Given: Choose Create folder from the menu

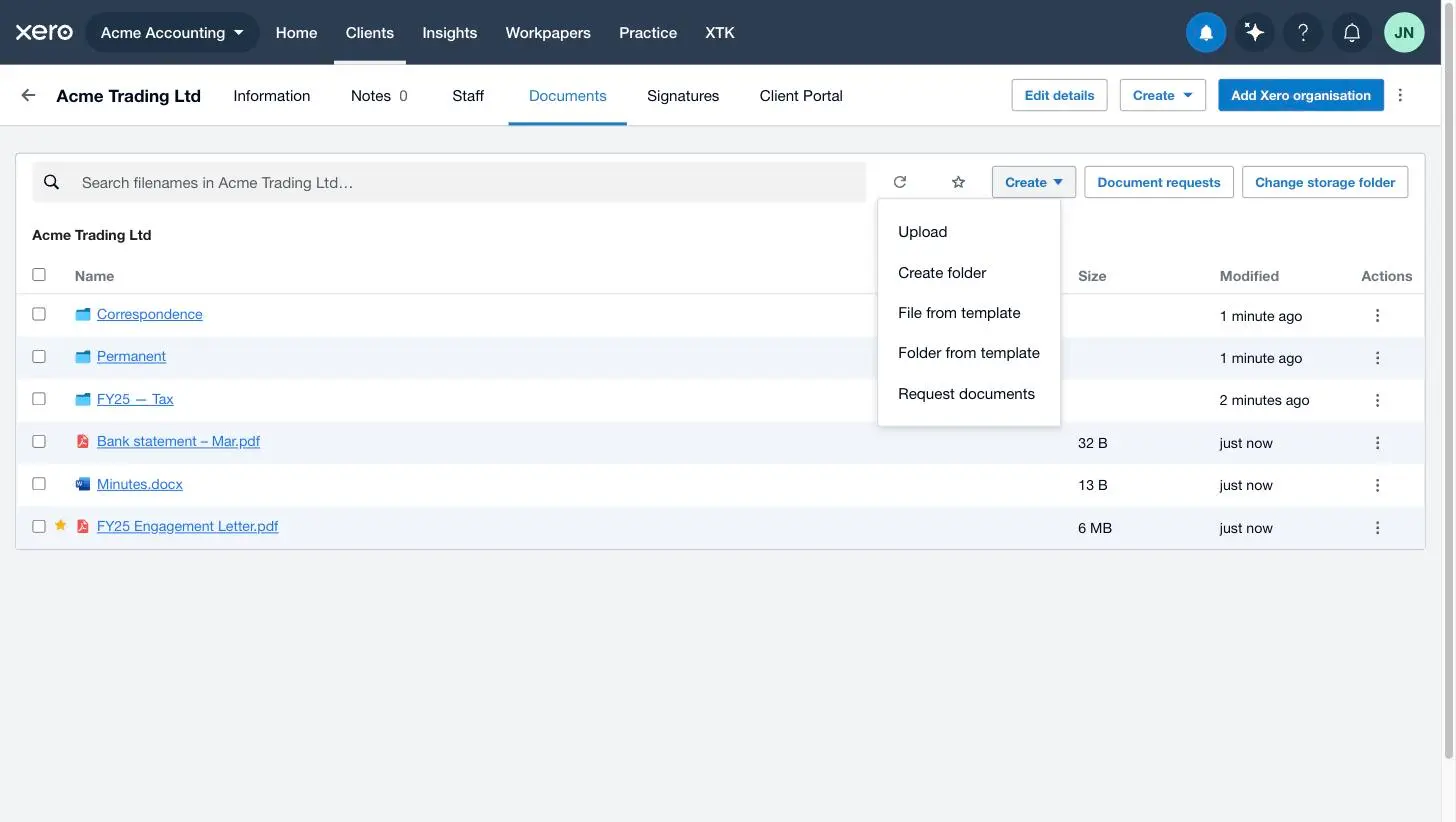Looking at the screenshot, I should (x=969, y=272).
